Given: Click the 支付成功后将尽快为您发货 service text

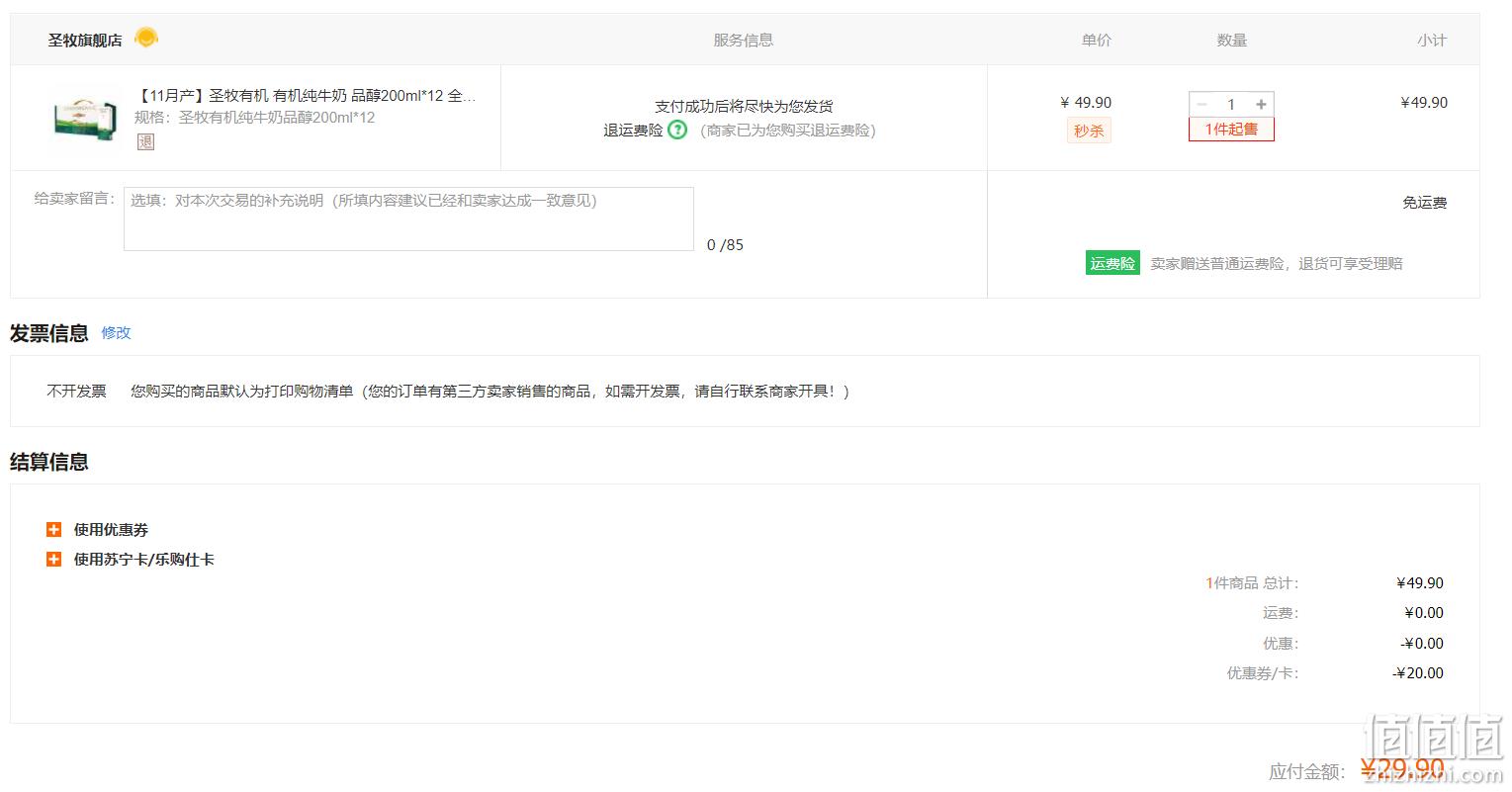Looking at the screenshot, I should coord(744,107).
